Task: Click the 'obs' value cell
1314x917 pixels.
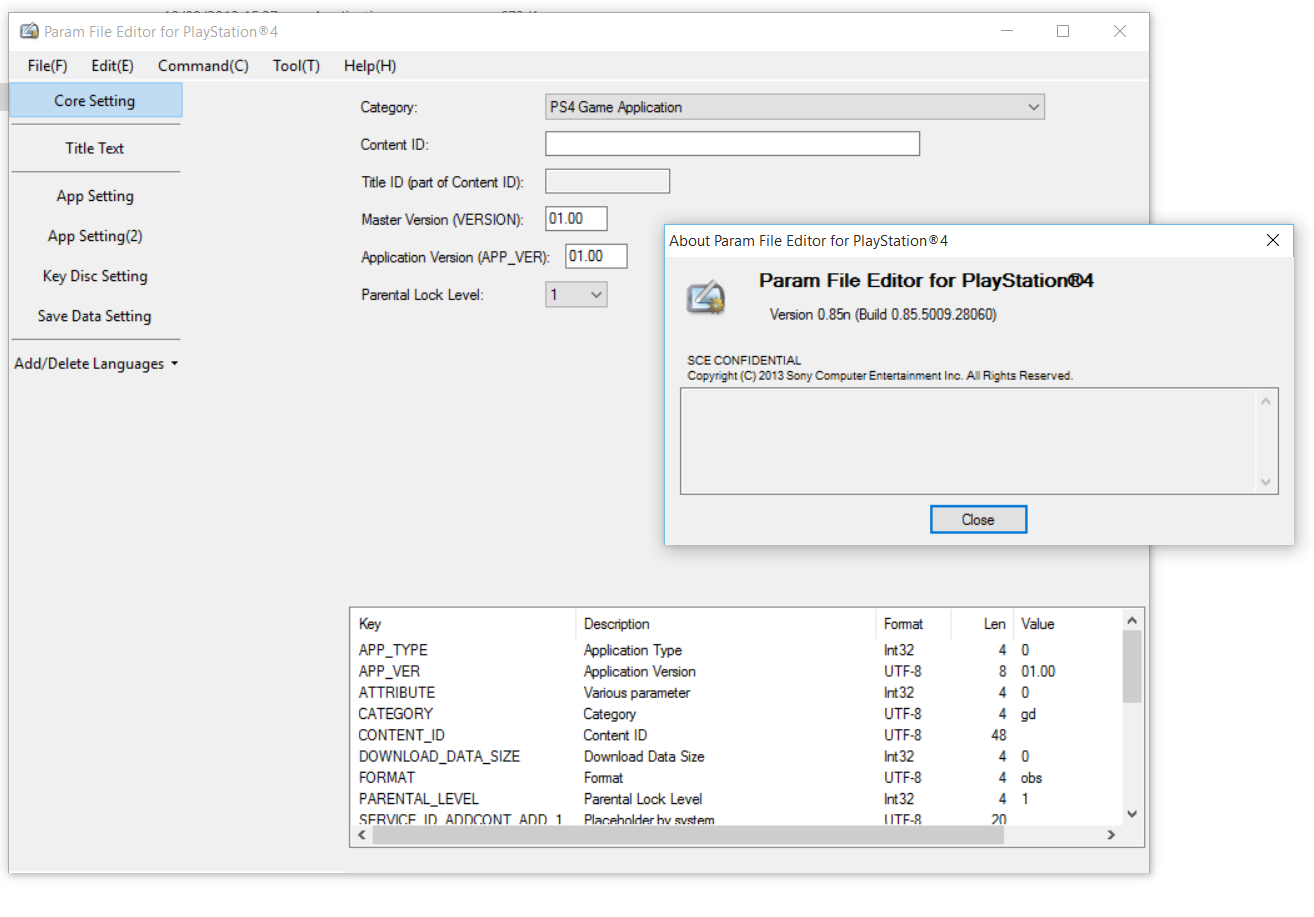Action: [x=1032, y=777]
